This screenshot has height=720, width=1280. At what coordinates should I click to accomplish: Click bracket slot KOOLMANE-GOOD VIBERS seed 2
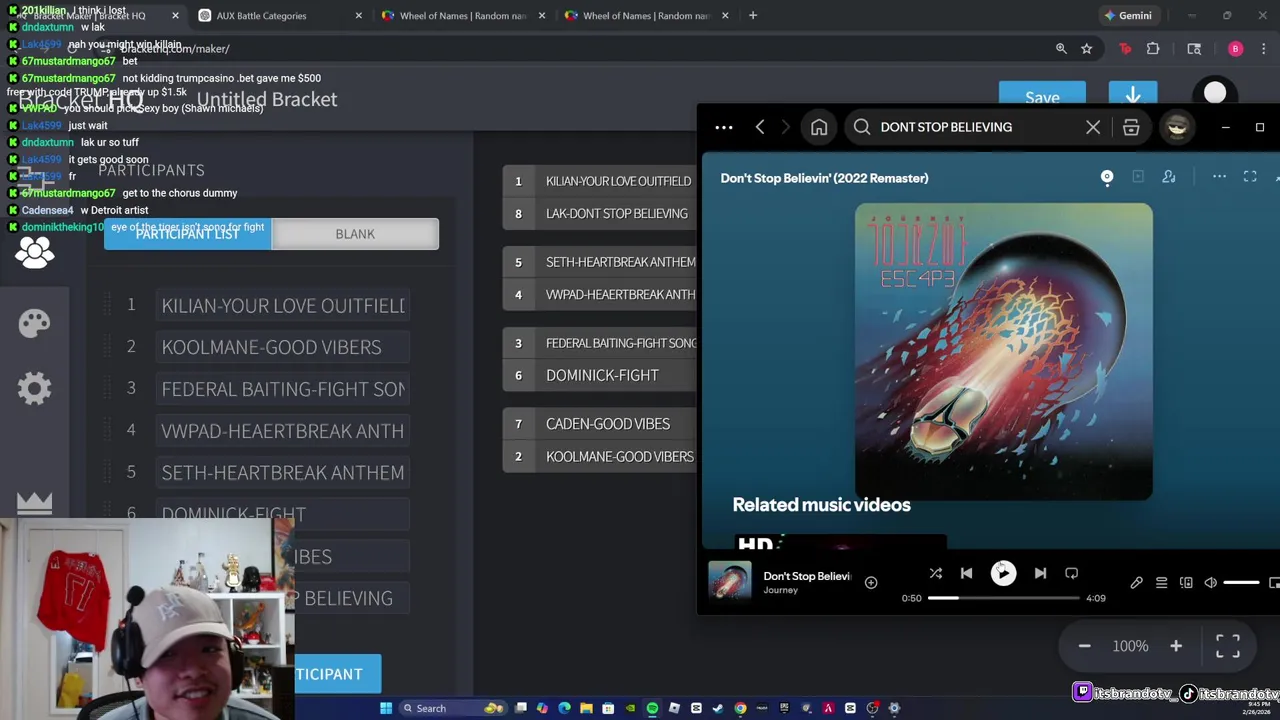tap(599, 456)
